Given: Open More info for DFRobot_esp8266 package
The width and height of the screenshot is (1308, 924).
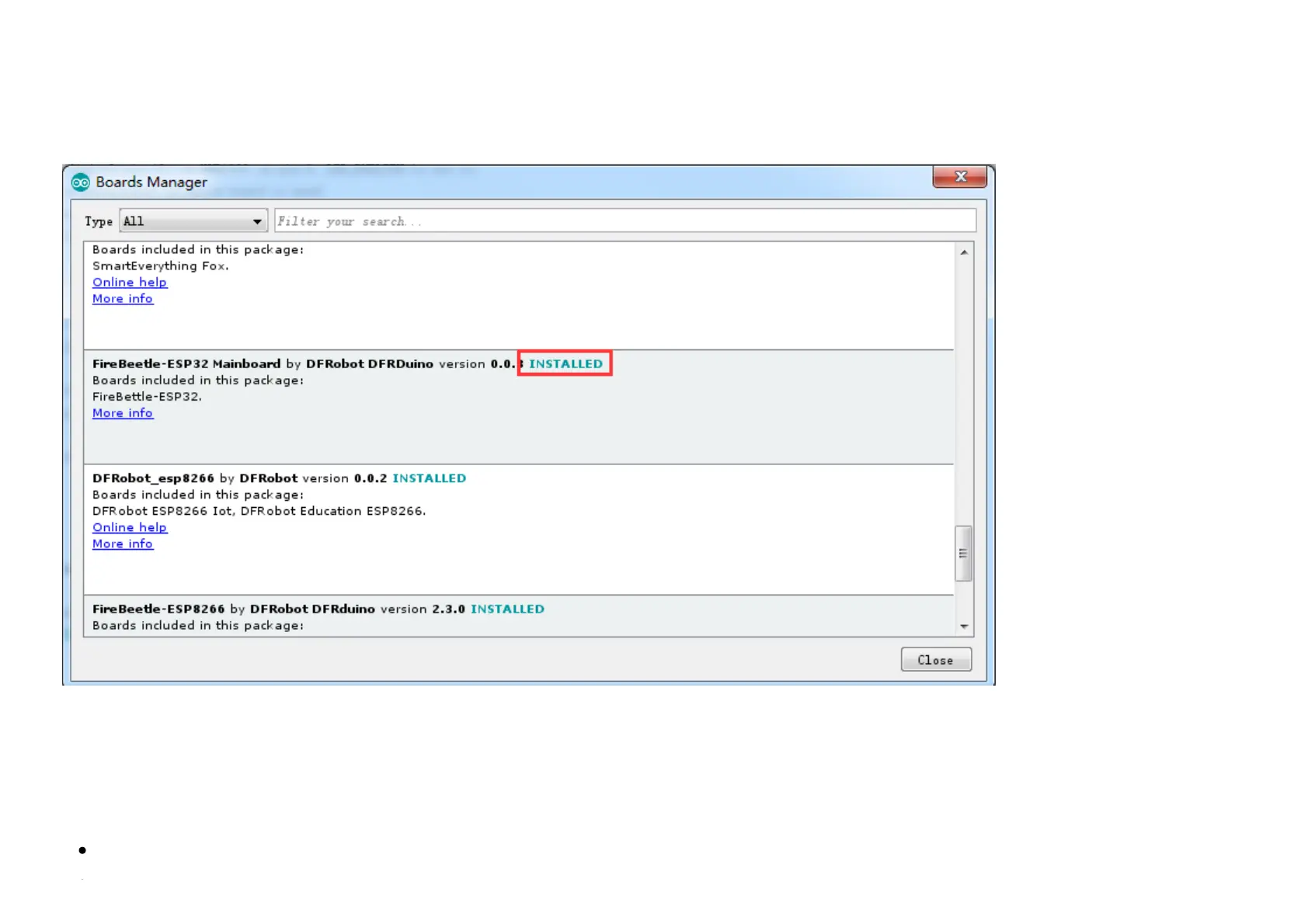Looking at the screenshot, I should [x=123, y=544].
